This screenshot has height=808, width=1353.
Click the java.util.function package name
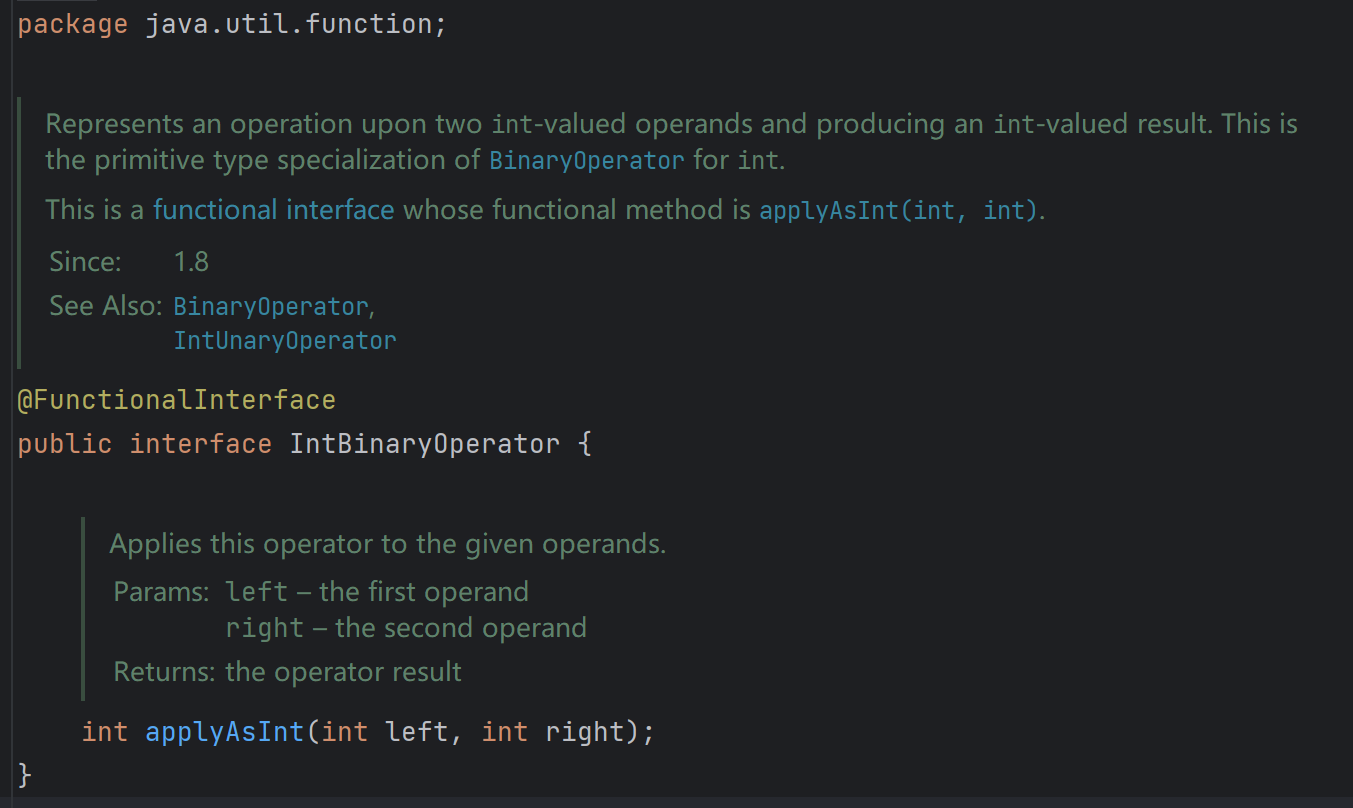[290, 25]
